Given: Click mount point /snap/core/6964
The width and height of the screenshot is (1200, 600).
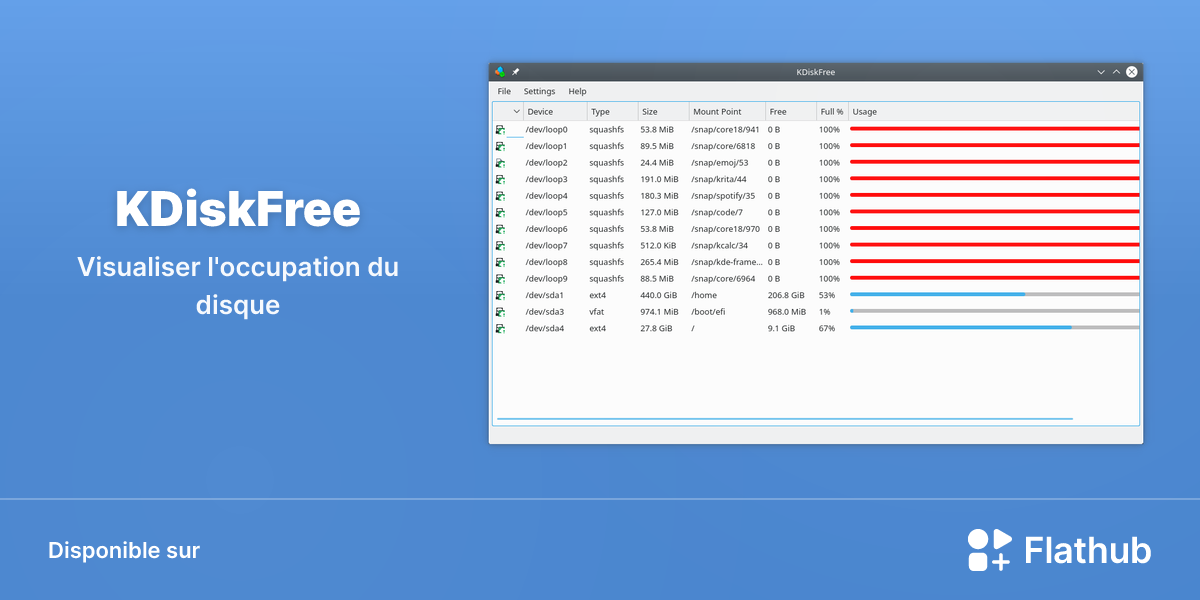Looking at the screenshot, I should (723, 278).
